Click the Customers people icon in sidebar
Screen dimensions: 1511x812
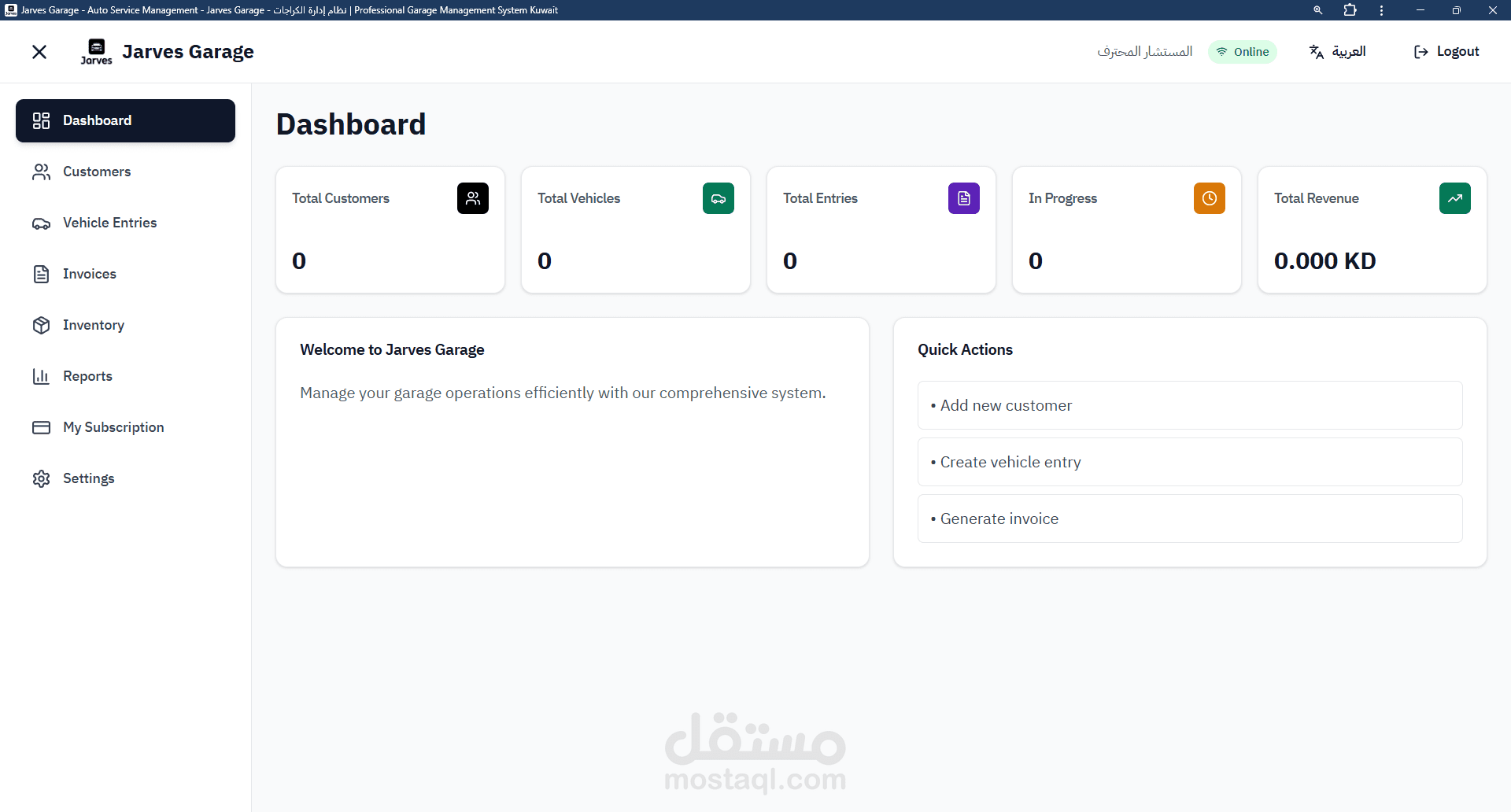click(x=41, y=172)
